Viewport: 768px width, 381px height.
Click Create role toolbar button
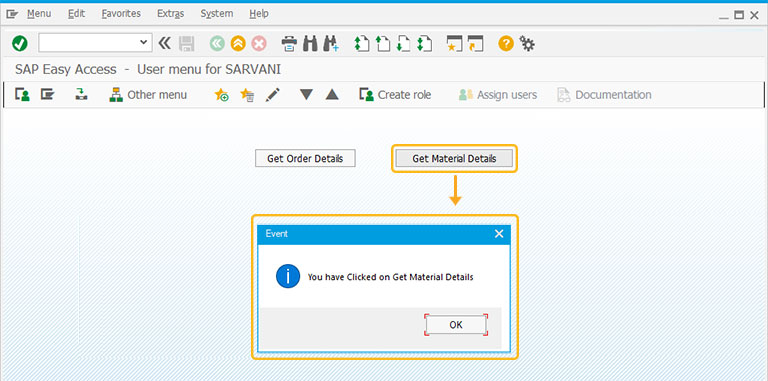[395, 95]
